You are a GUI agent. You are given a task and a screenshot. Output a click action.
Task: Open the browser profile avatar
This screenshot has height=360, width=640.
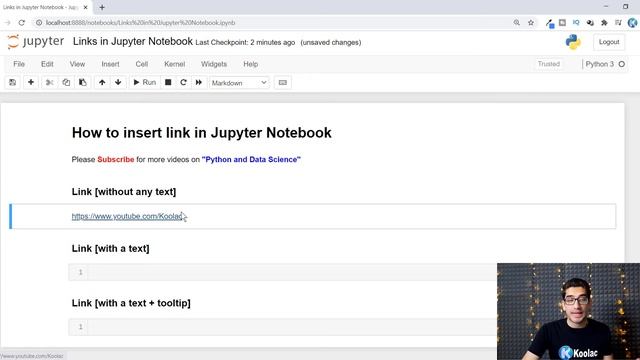[x=633, y=23]
